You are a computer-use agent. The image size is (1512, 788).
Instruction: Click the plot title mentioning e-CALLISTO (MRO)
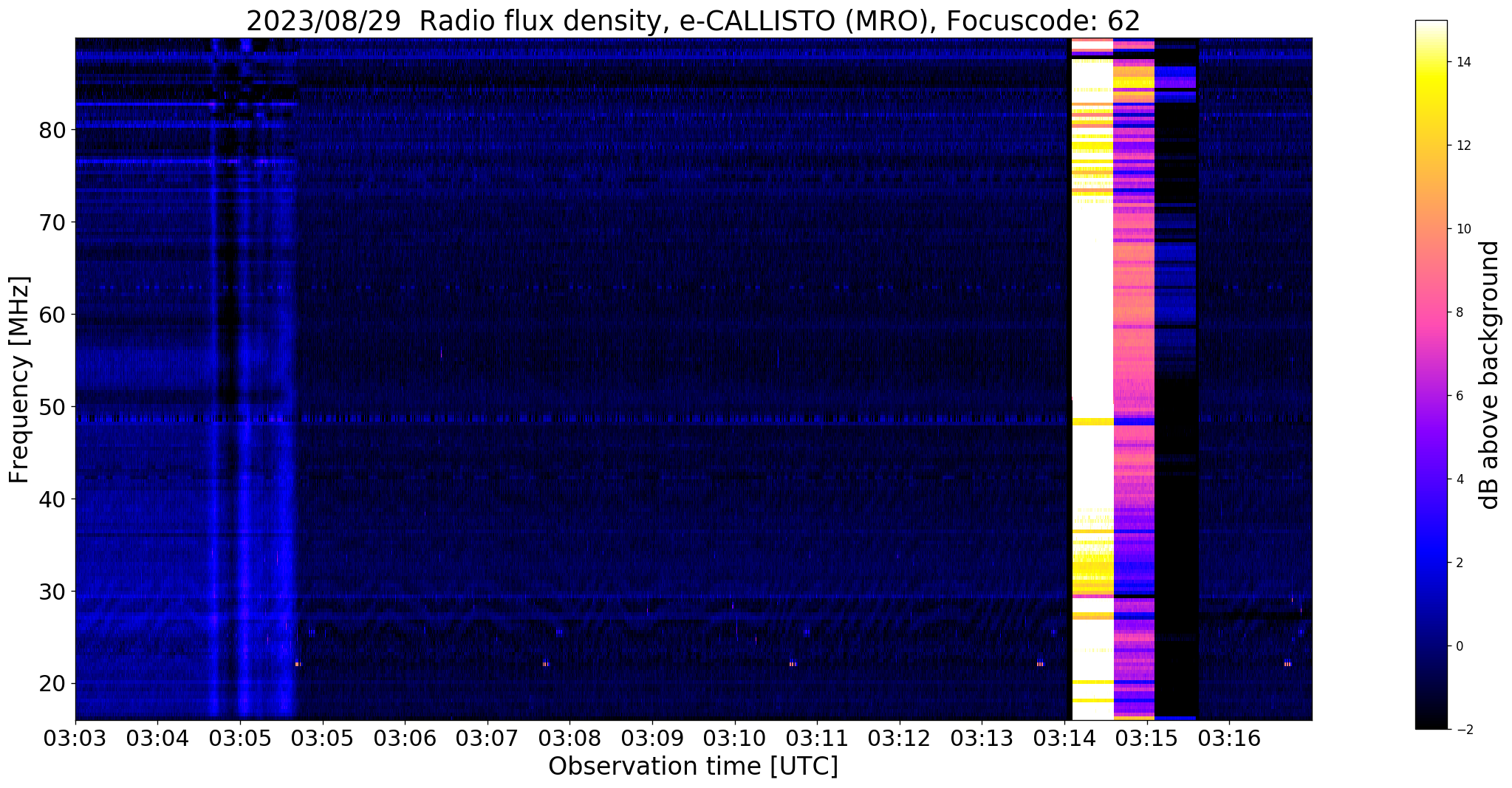coord(693,21)
